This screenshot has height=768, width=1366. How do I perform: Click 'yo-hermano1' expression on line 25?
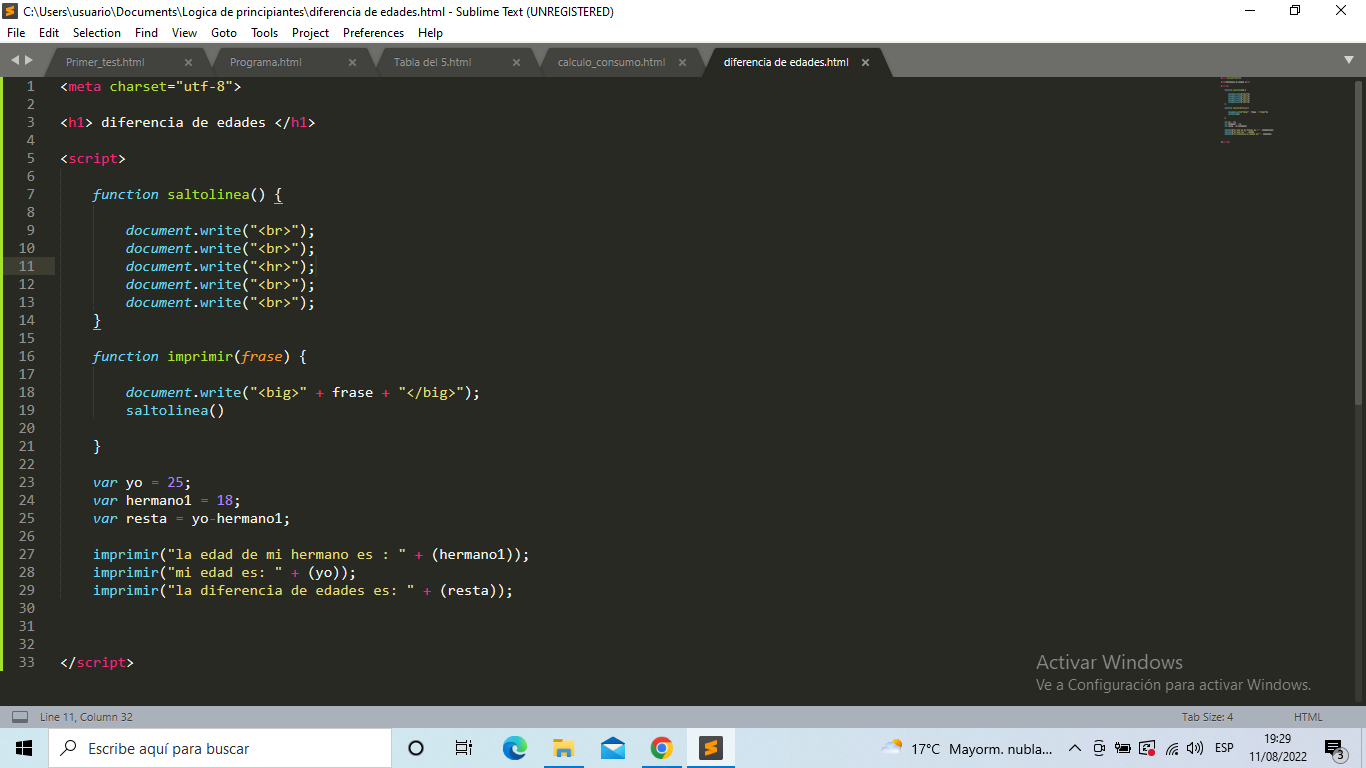237,518
